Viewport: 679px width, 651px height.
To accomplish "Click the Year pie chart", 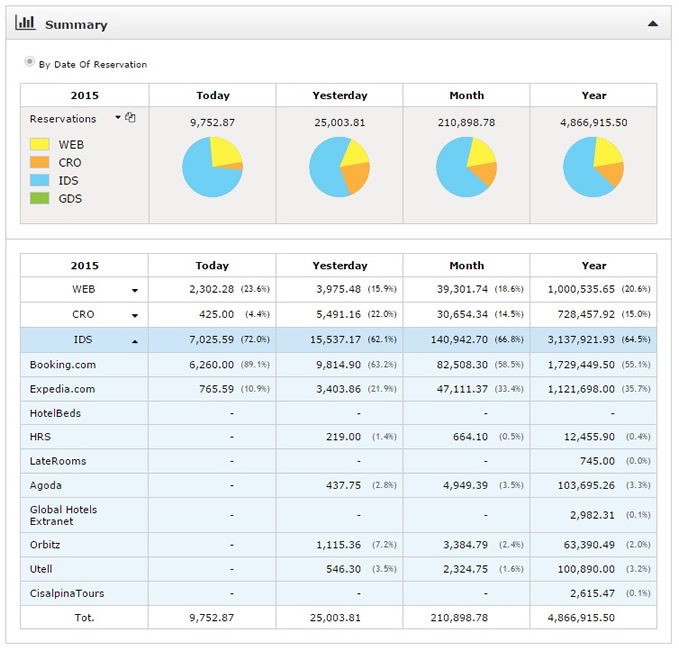I will pyautogui.click(x=593, y=167).
